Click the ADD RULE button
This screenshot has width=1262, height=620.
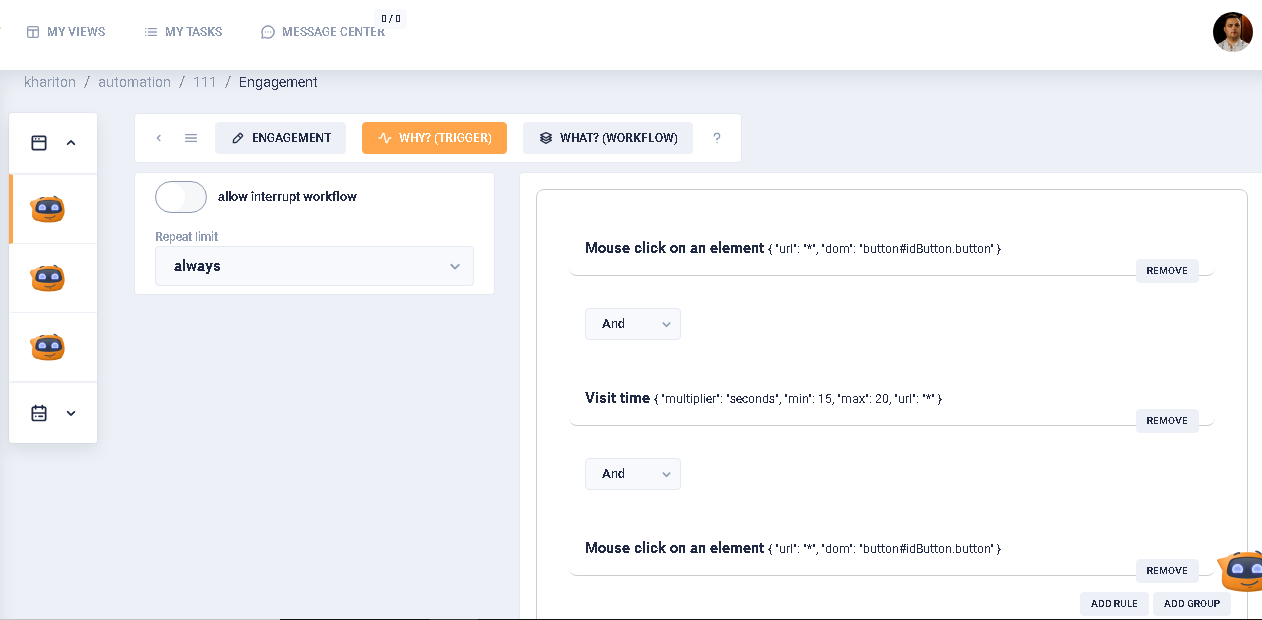click(x=1113, y=604)
